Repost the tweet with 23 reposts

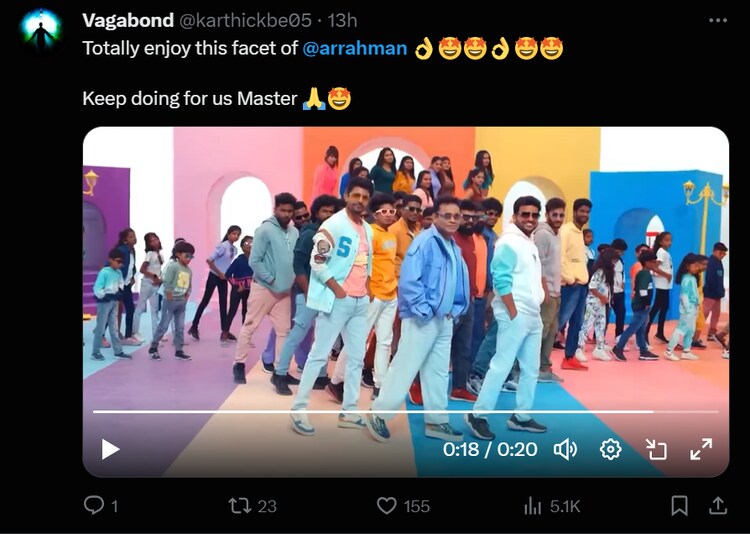pos(240,506)
